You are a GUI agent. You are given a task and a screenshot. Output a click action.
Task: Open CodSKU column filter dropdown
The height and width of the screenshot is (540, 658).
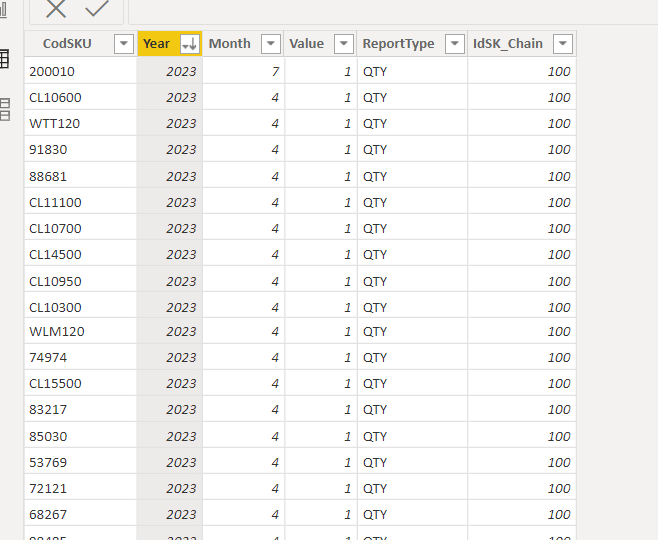pyautogui.click(x=124, y=44)
